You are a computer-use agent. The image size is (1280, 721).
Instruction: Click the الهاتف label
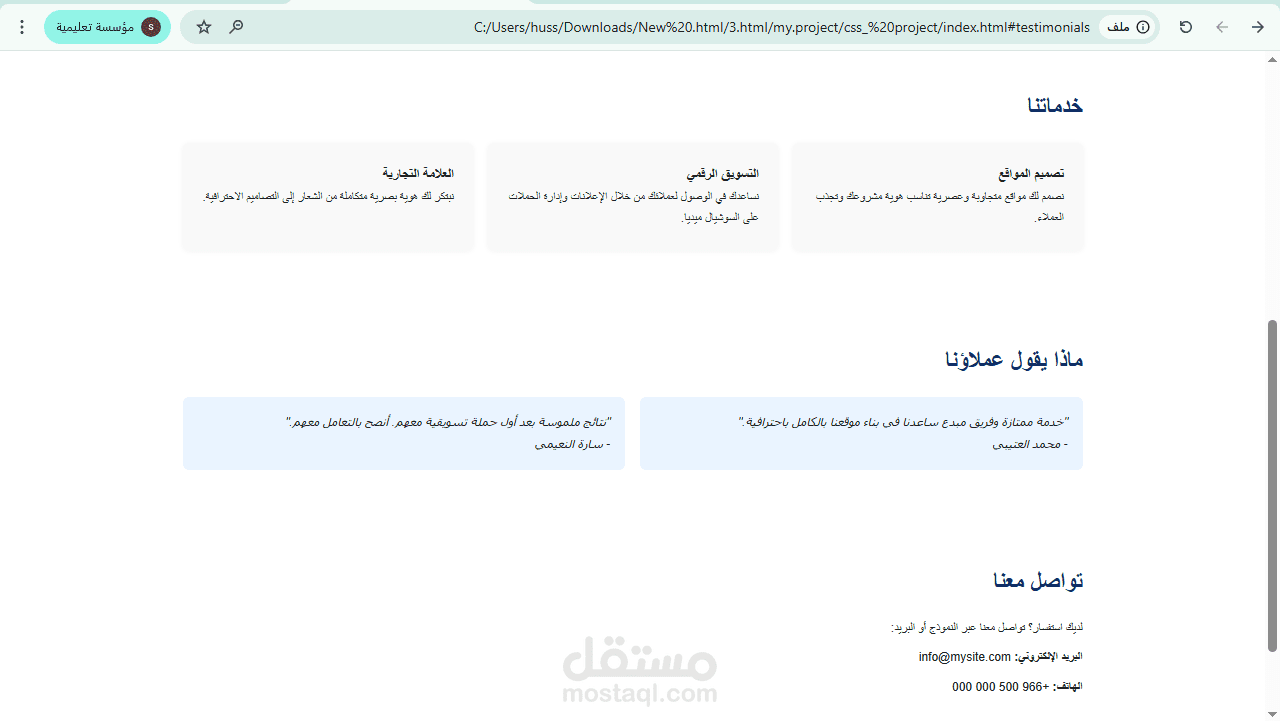point(1068,687)
